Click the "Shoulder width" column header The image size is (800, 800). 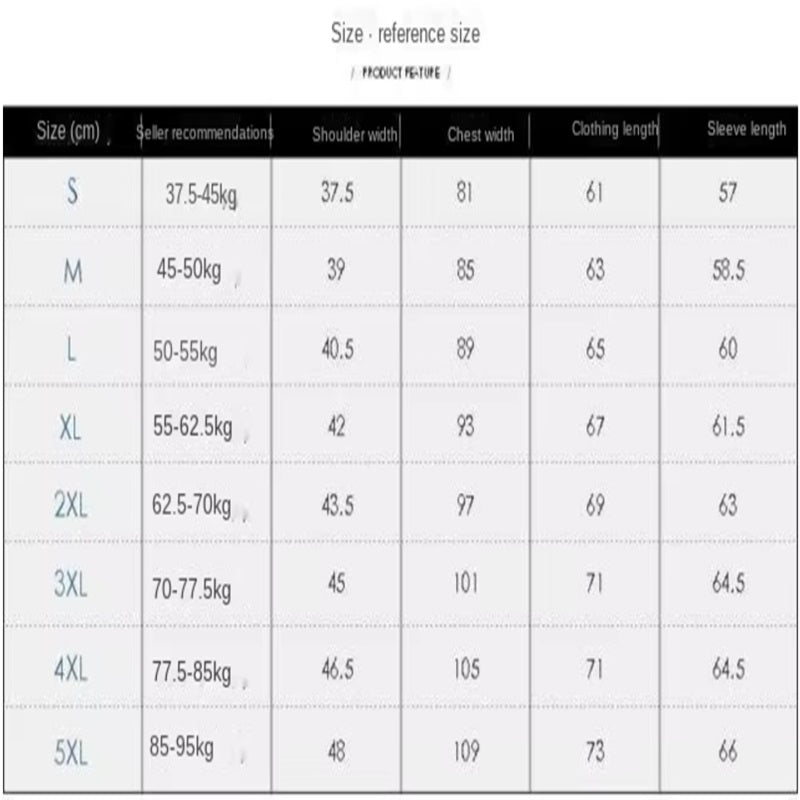click(355, 135)
